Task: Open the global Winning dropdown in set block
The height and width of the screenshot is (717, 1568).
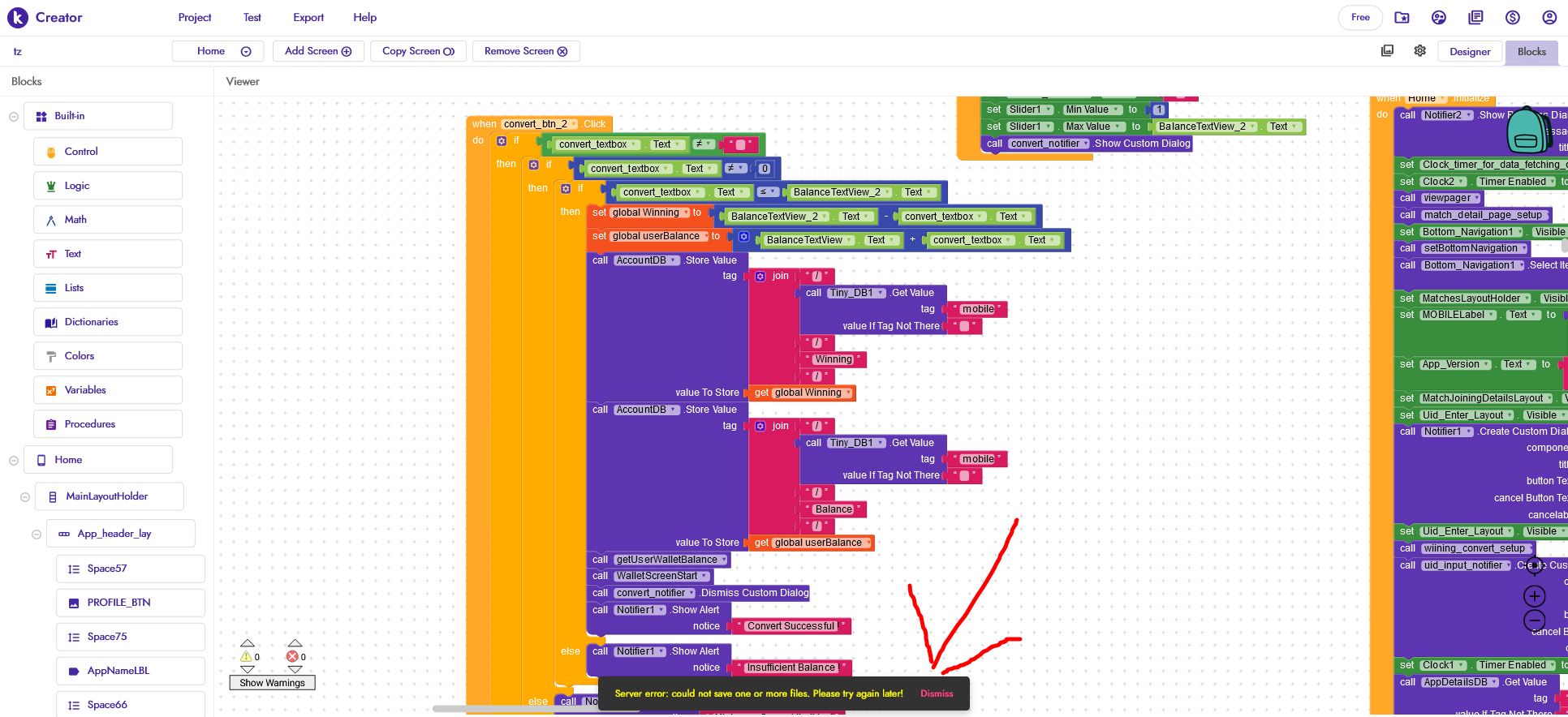Action: point(650,213)
